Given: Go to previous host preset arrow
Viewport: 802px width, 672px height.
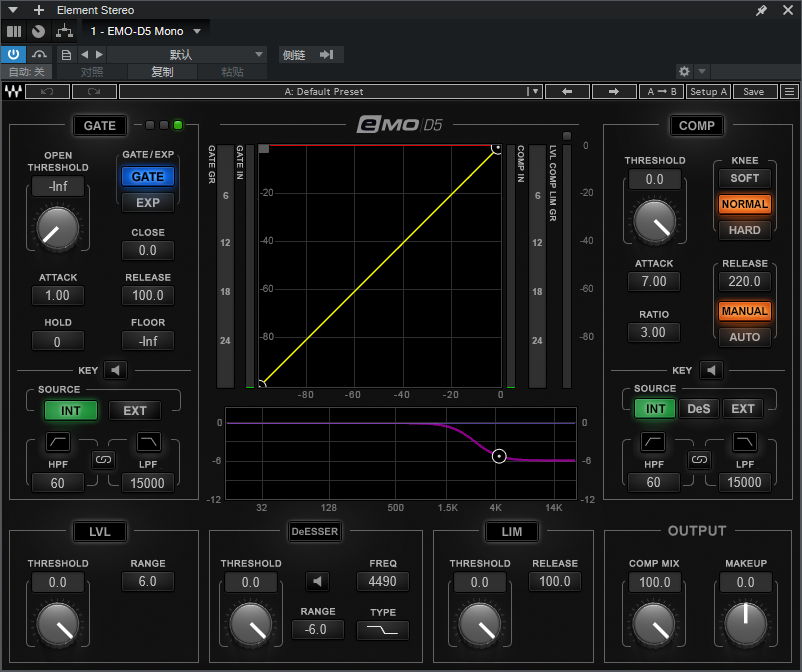Looking at the screenshot, I should (84, 54).
